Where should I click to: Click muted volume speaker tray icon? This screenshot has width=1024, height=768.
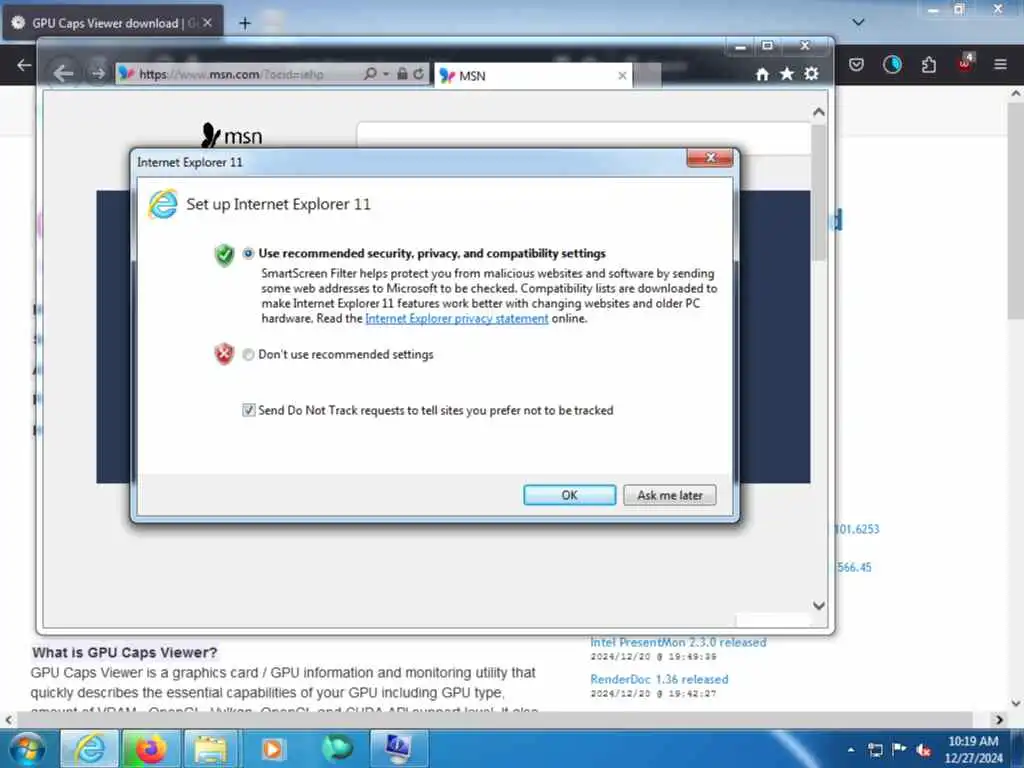coord(923,750)
